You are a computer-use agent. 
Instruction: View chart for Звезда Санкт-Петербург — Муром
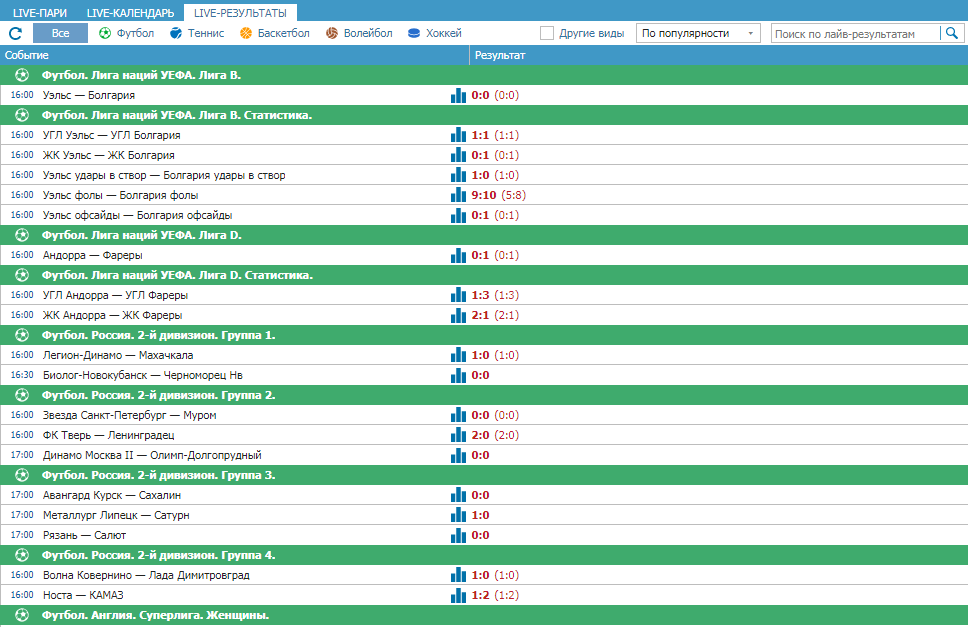[x=458, y=415]
